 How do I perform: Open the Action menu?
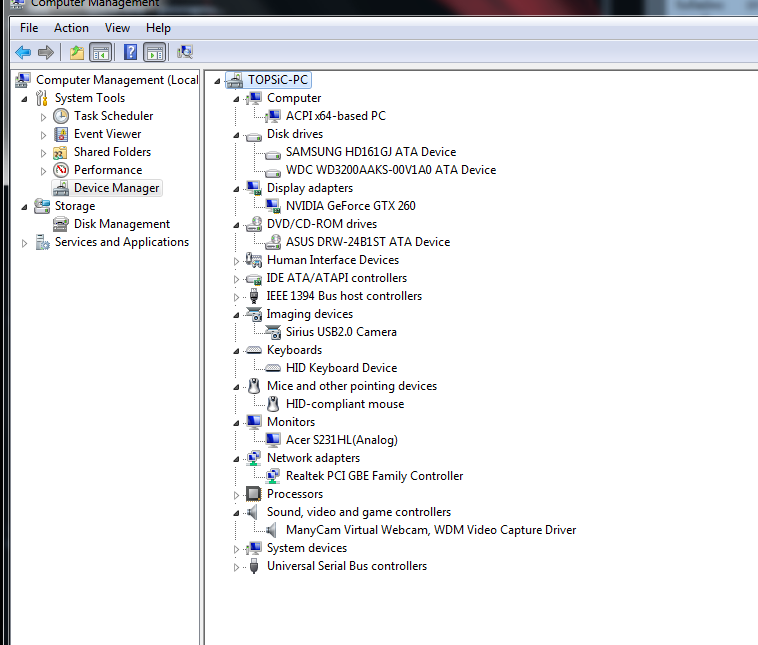(71, 28)
